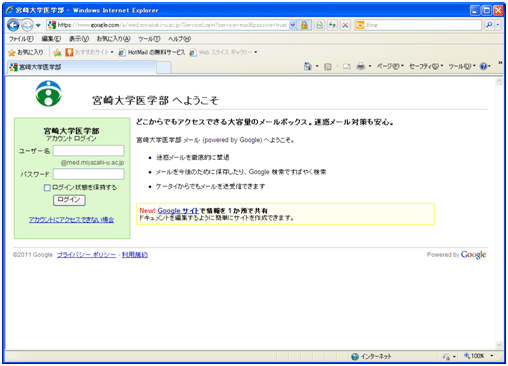The width and height of the screenshot is (508, 366).
Task: Open the Help question mark icon
Action: pos(483,66)
